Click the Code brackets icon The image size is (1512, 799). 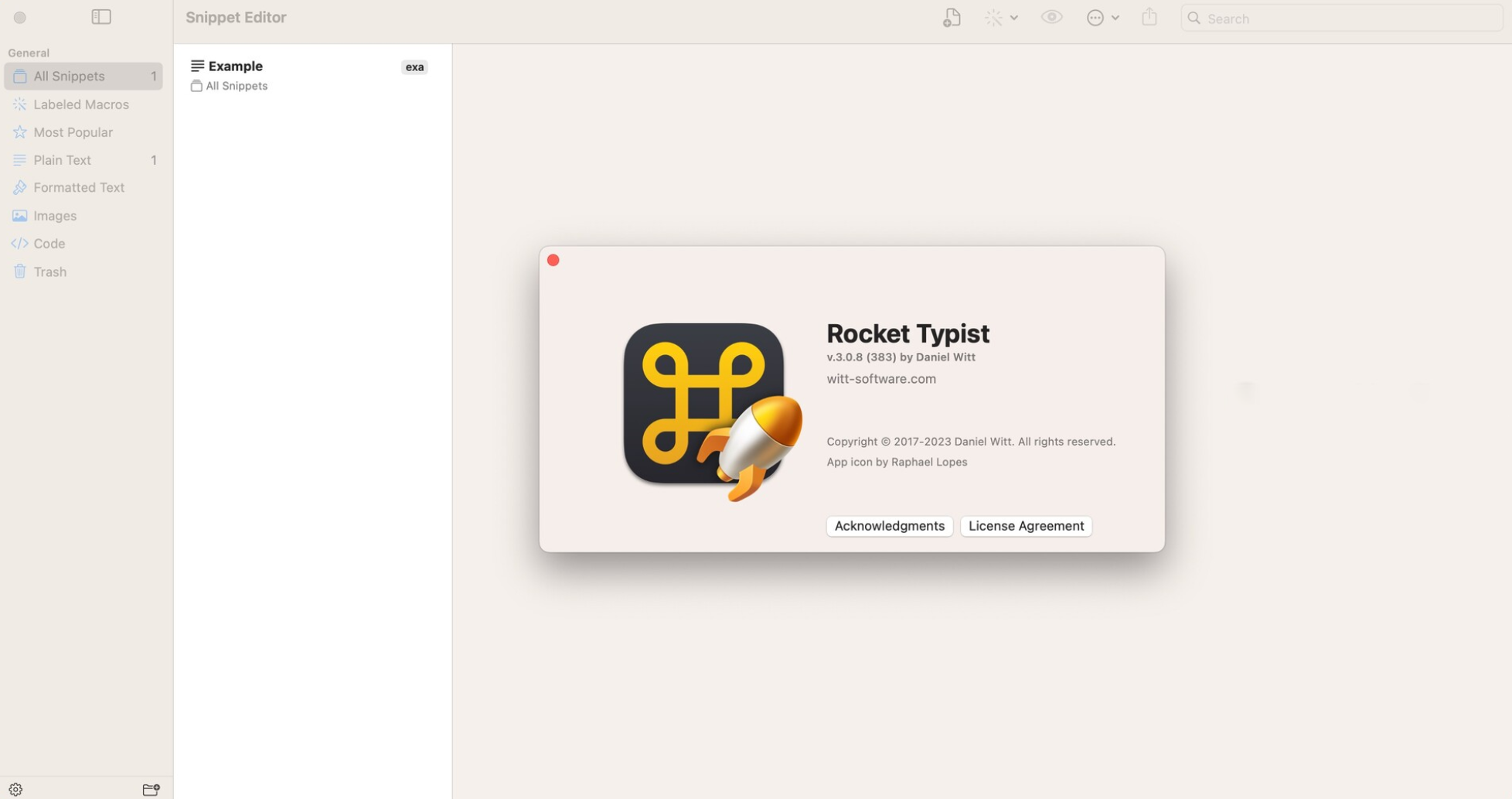click(x=20, y=244)
